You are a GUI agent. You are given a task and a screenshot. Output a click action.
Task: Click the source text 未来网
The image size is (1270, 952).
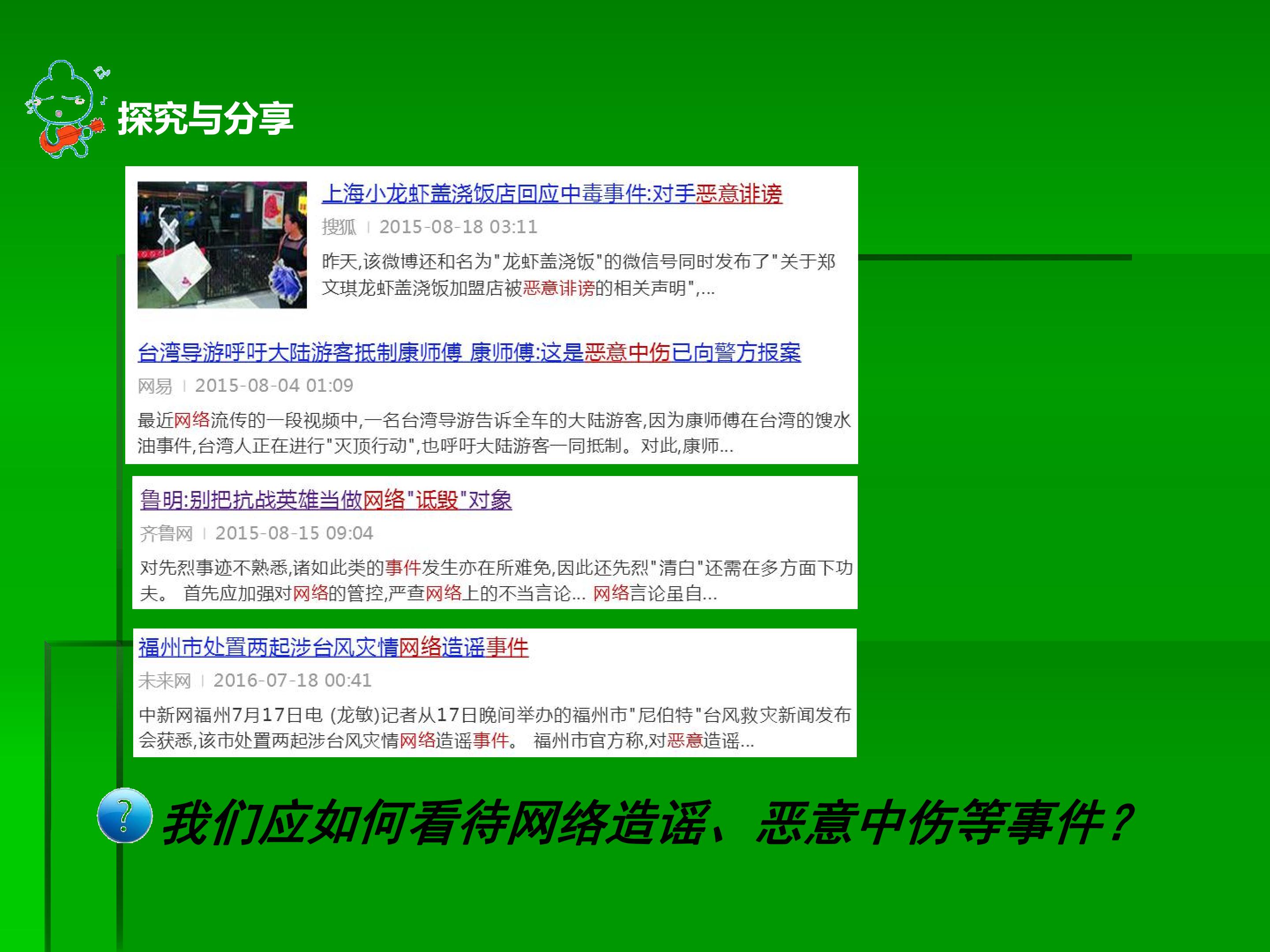165,681
